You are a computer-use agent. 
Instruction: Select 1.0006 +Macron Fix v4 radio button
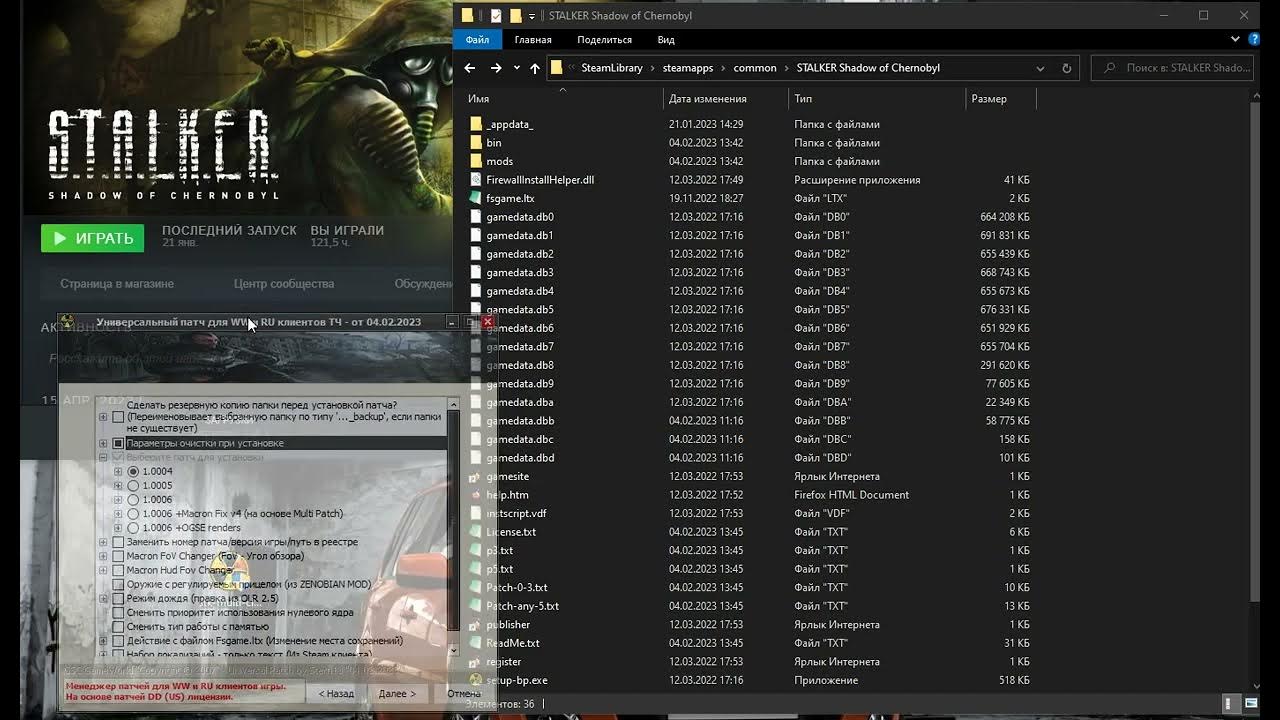(x=133, y=513)
